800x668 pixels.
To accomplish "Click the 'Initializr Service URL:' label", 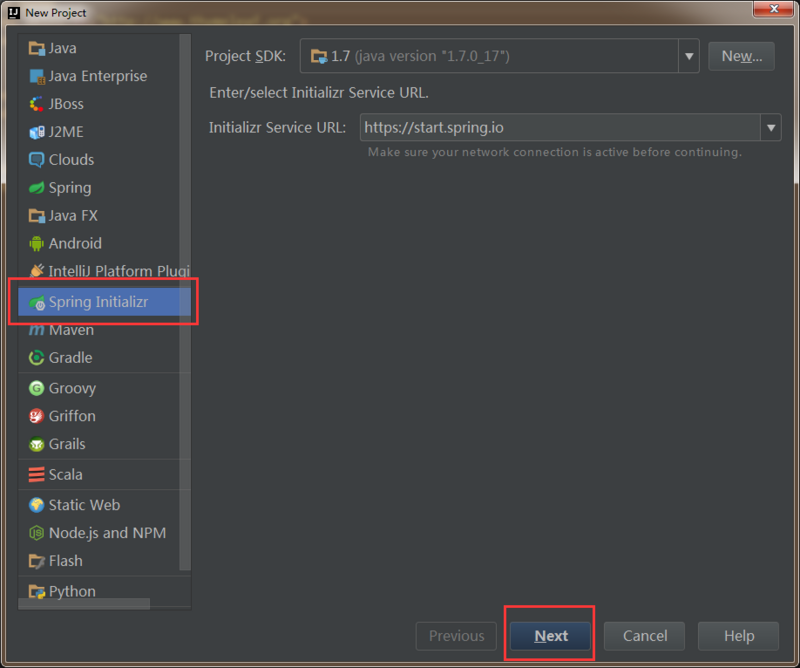I will [x=278, y=128].
